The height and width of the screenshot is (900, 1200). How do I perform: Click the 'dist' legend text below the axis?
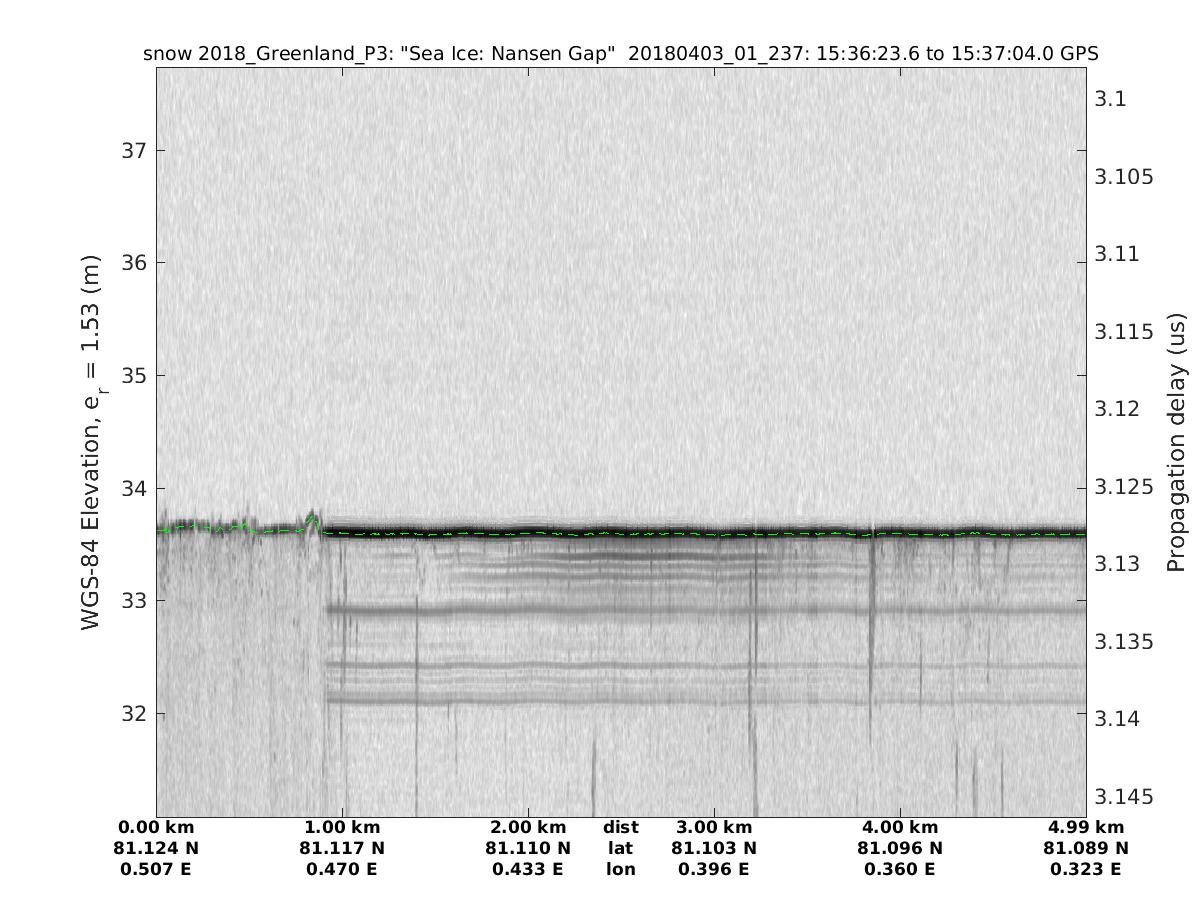621,827
